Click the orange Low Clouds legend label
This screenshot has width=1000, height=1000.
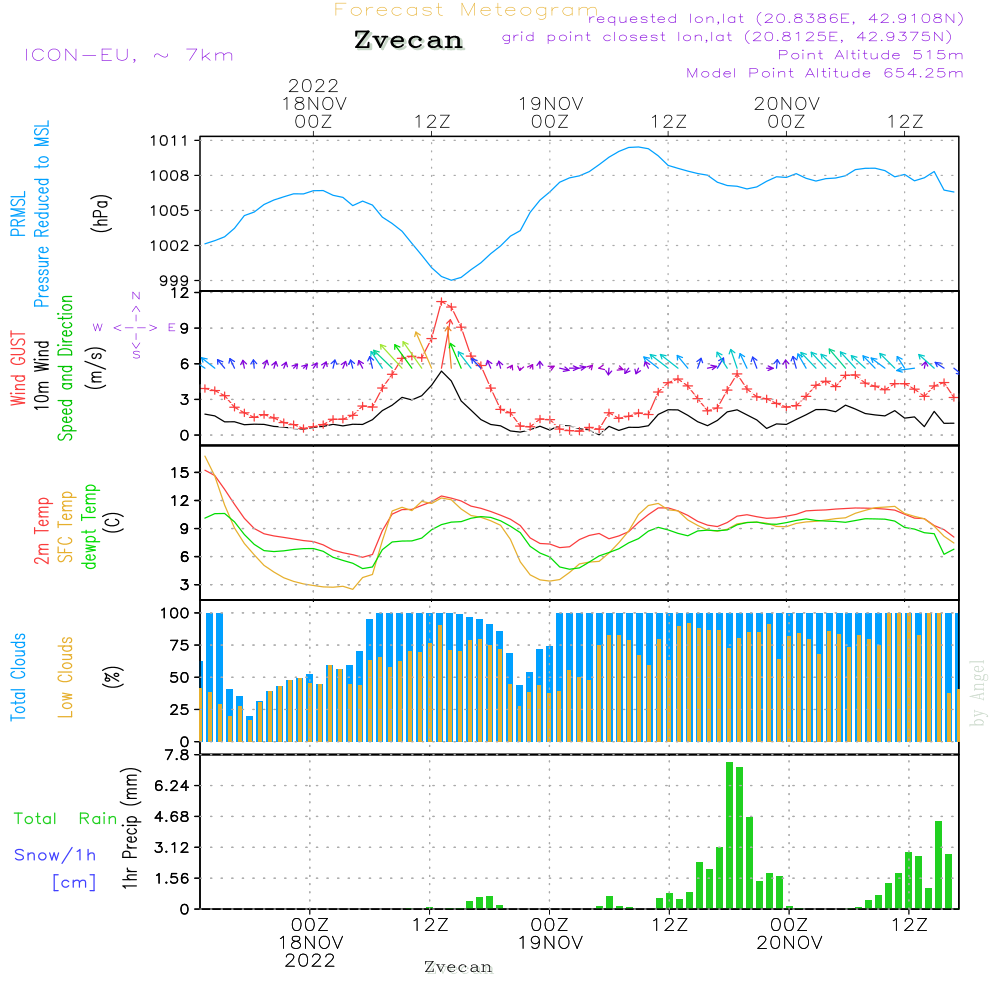point(66,676)
